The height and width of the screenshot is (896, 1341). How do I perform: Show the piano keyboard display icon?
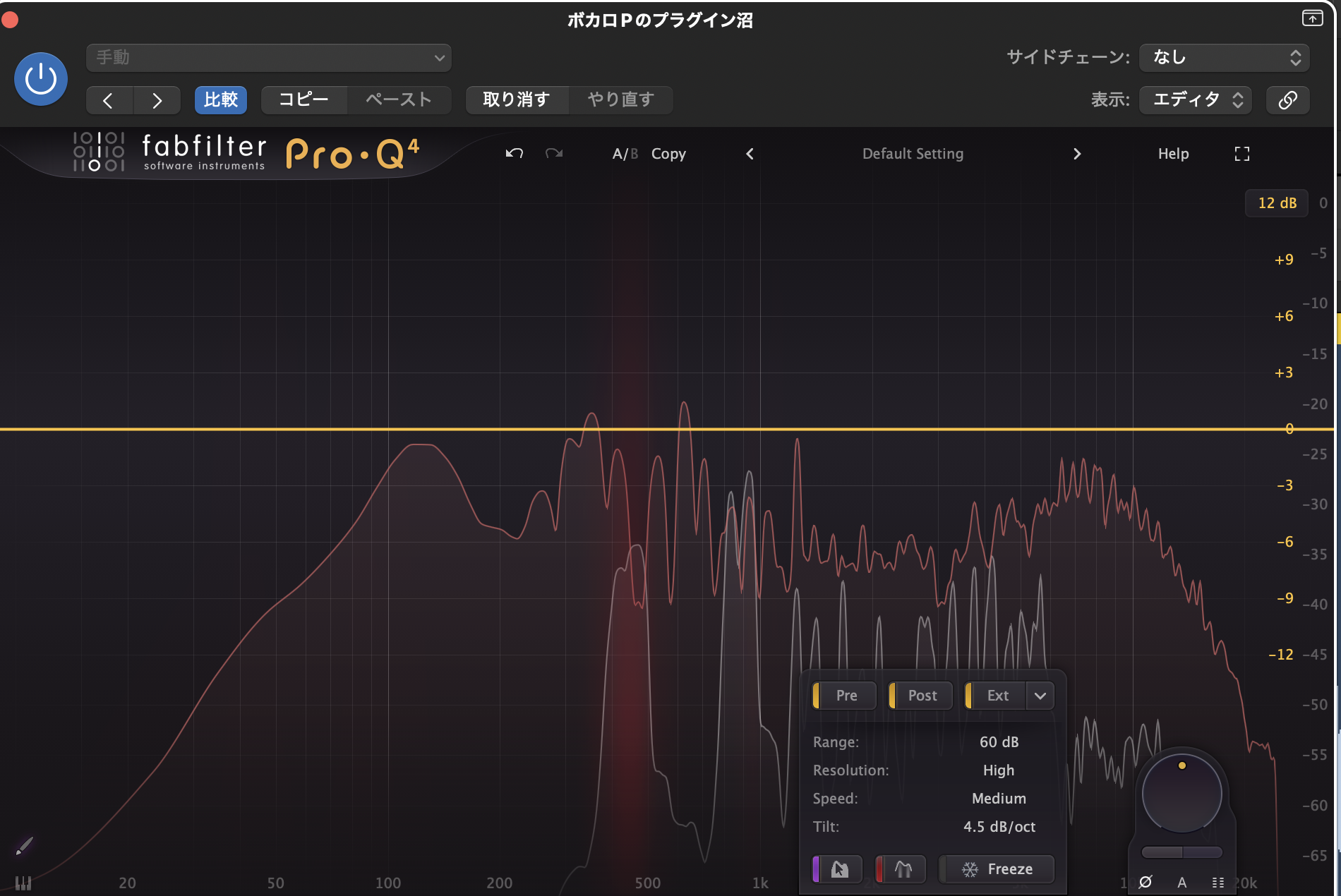pyautogui.click(x=23, y=883)
